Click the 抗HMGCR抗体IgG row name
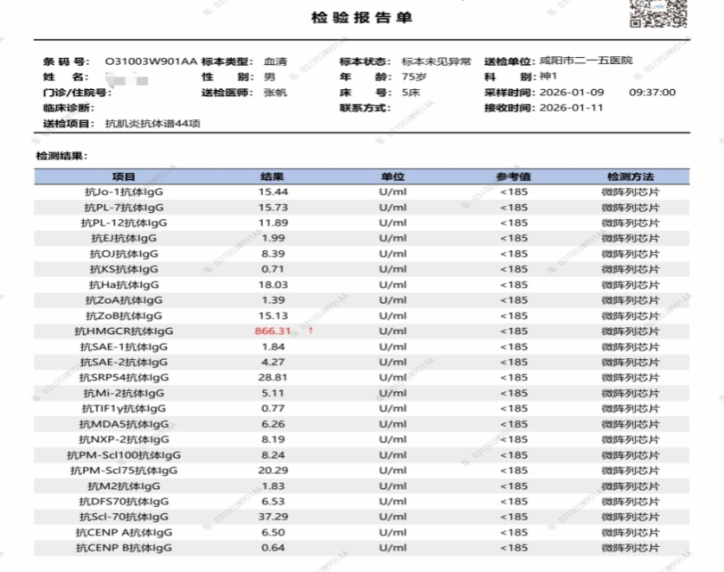This screenshot has width=724, height=572. tap(124, 330)
